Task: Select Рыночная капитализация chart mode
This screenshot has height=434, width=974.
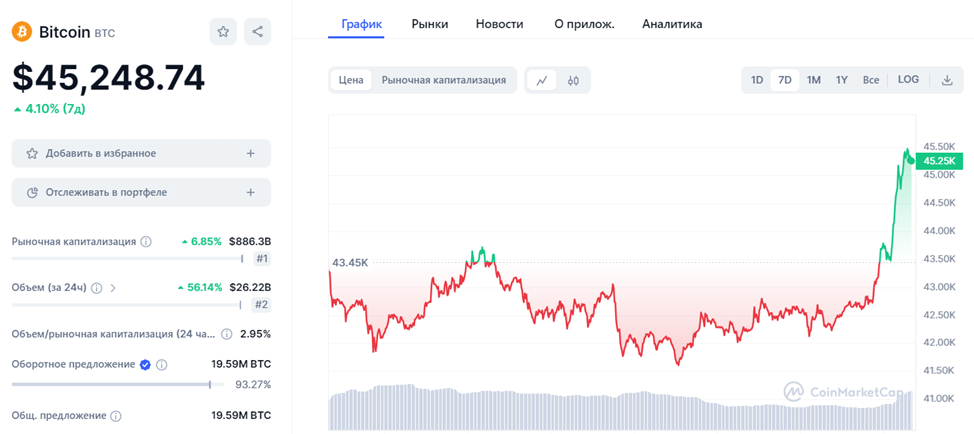Action: [x=444, y=80]
